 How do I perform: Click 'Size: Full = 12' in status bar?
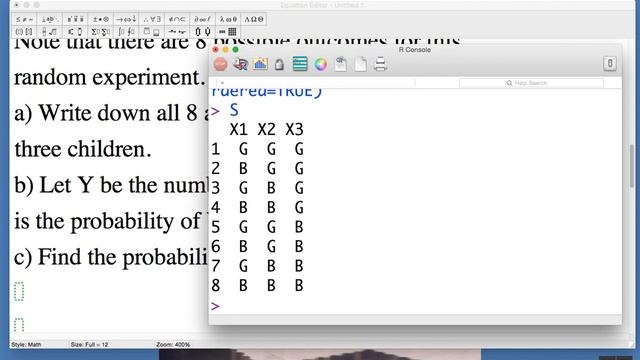(x=89, y=344)
